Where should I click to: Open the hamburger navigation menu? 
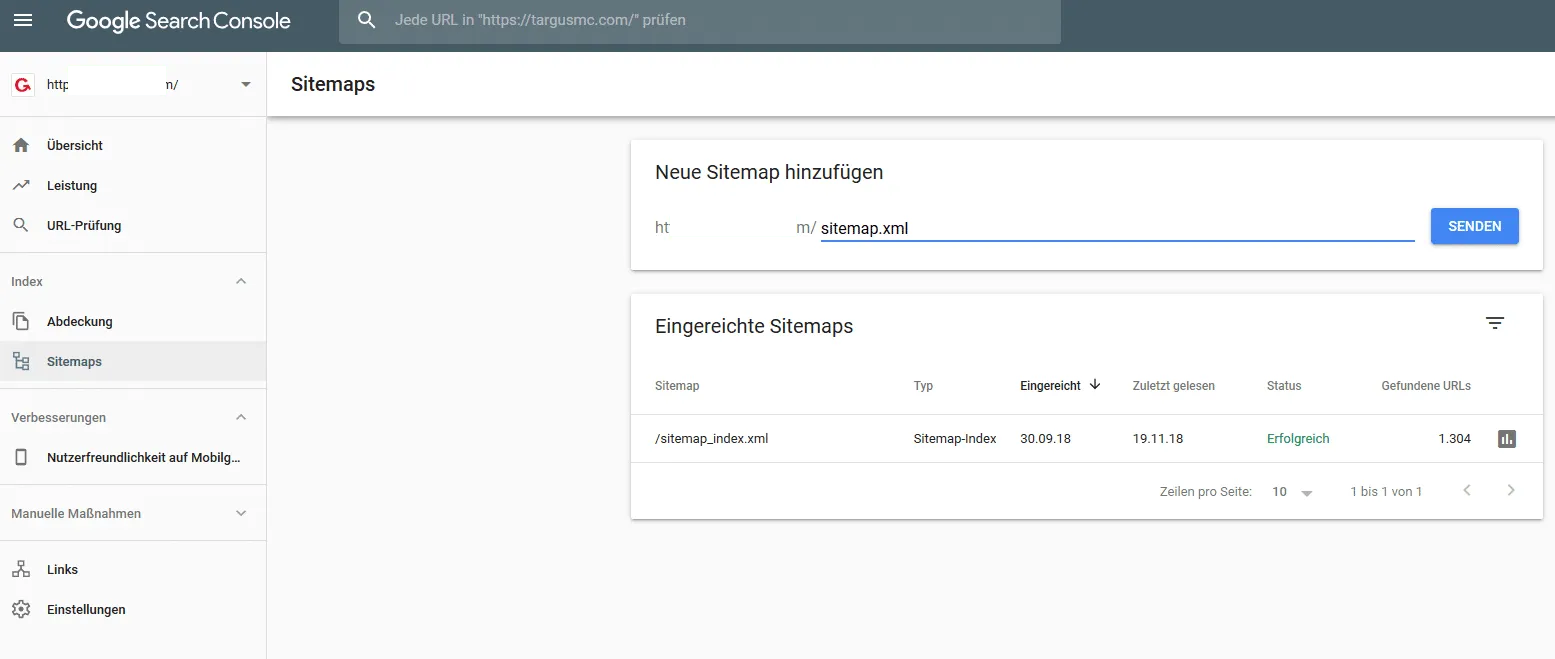click(x=22, y=20)
